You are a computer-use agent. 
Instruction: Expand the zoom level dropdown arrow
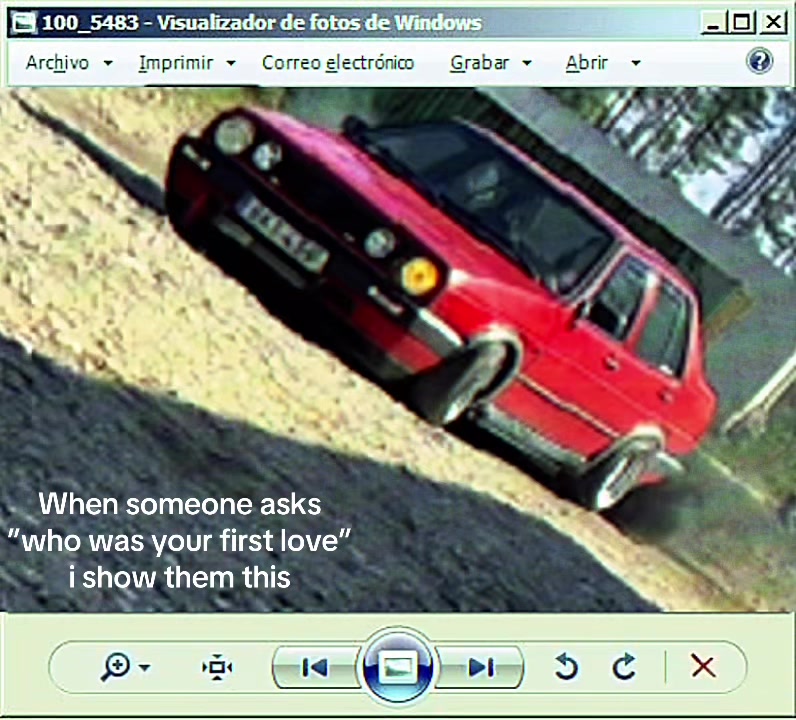point(145,667)
